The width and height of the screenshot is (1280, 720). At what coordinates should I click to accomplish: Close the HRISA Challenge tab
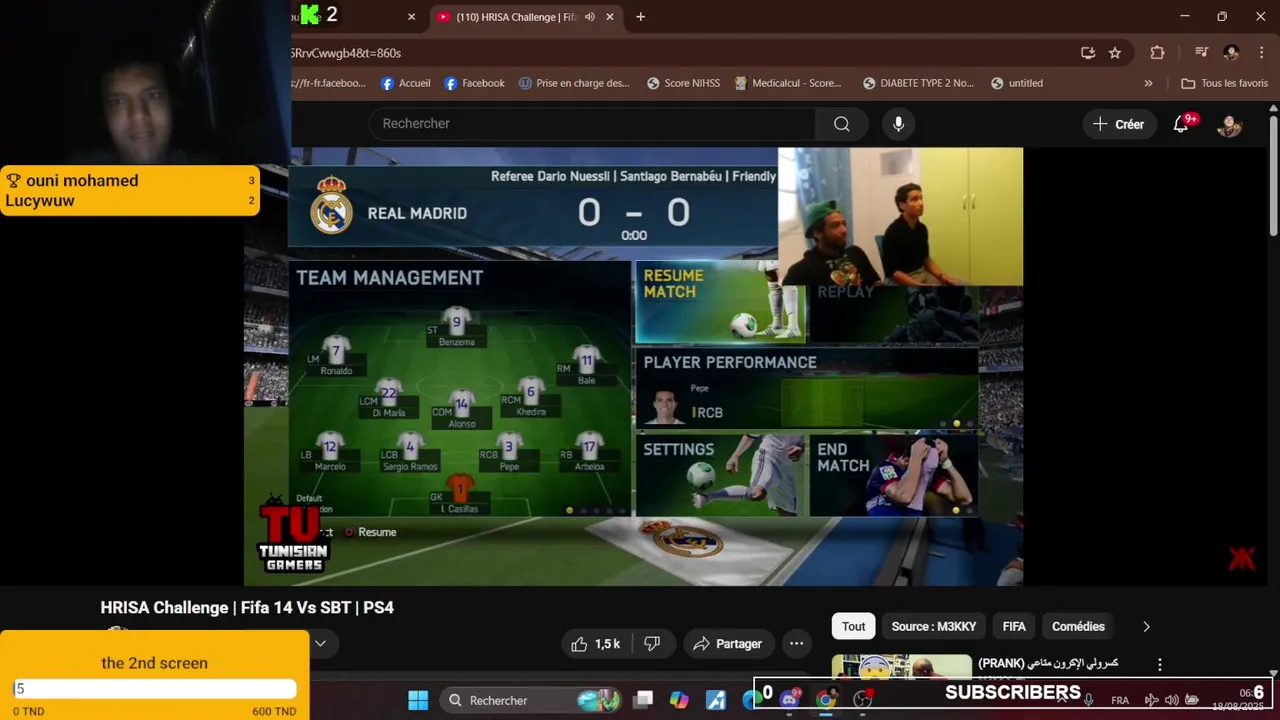(x=610, y=17)
